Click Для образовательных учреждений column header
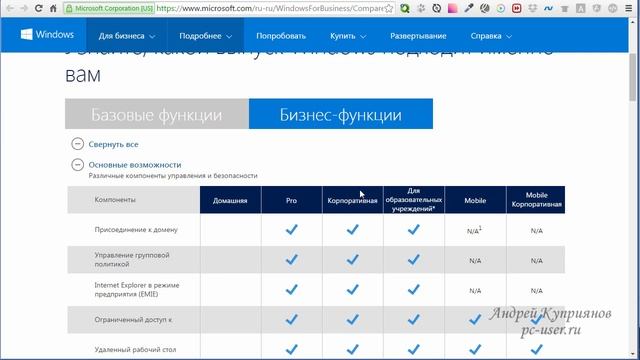Image resolution: width=640 pixels, height=360 pixels. tap(413, 200)
